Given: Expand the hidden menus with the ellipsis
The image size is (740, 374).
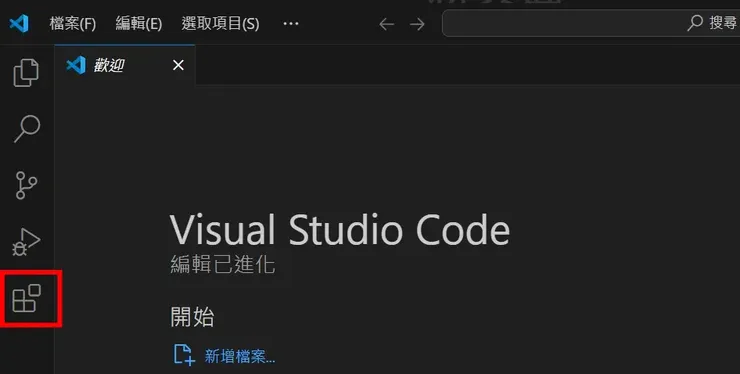Looking at the screenshot, I should pos(291,24).
